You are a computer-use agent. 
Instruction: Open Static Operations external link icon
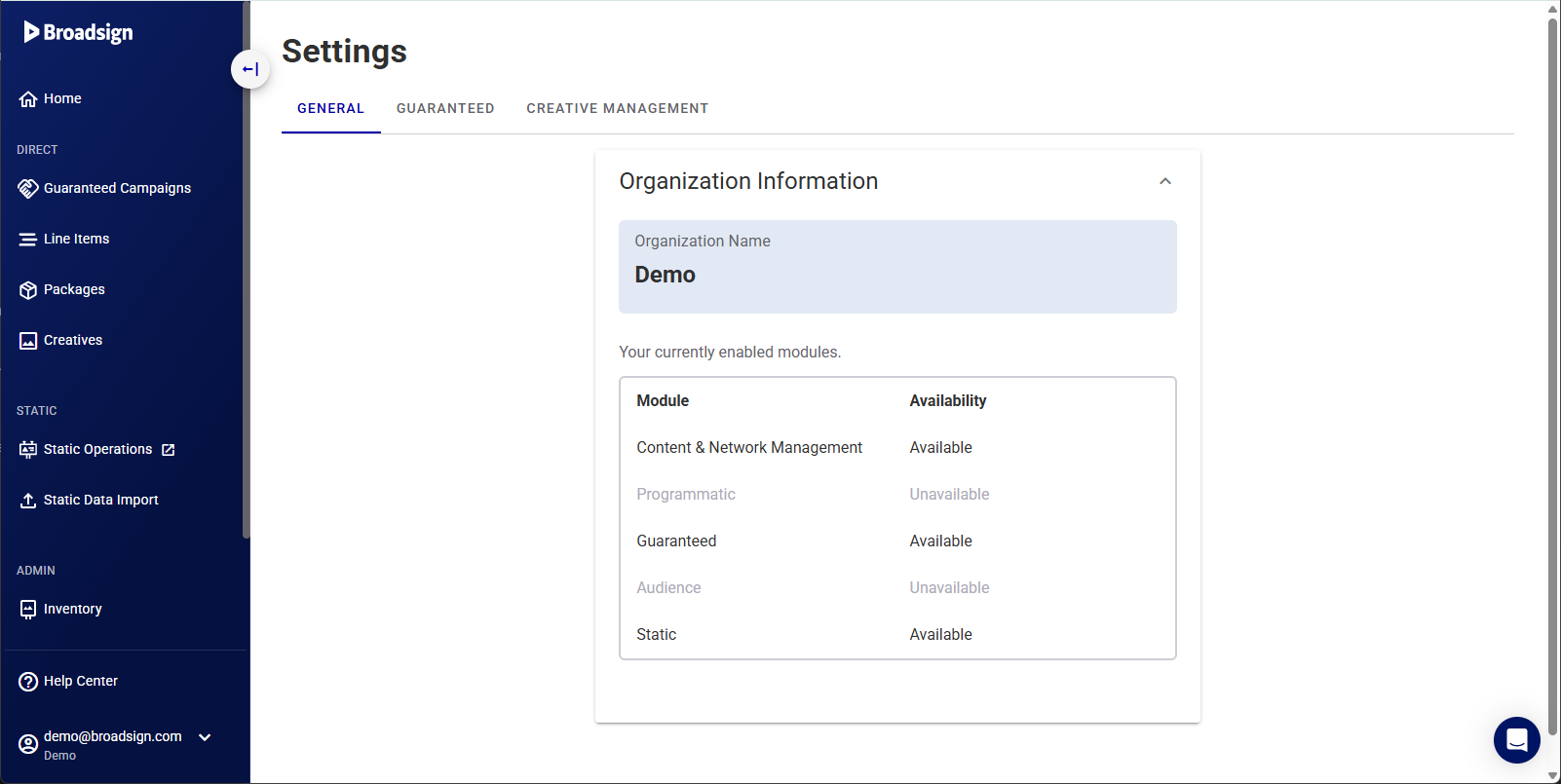click(169, 449)
